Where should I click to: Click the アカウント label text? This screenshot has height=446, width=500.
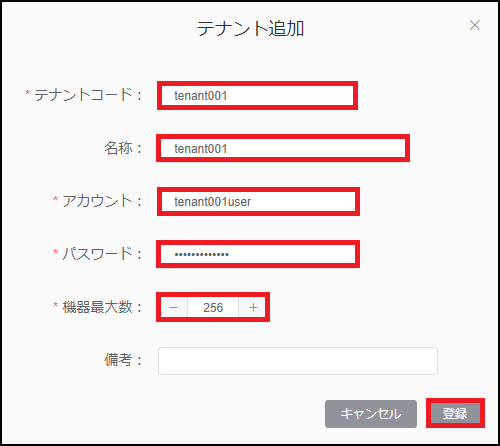click(97, 201)
